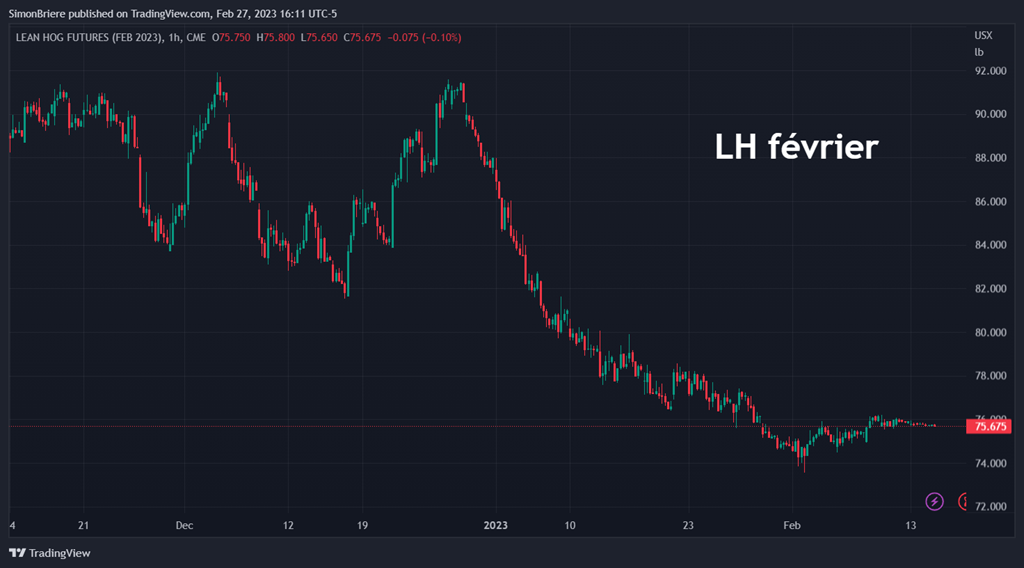Click the 'LH février' text annotation

coord(796,148)
